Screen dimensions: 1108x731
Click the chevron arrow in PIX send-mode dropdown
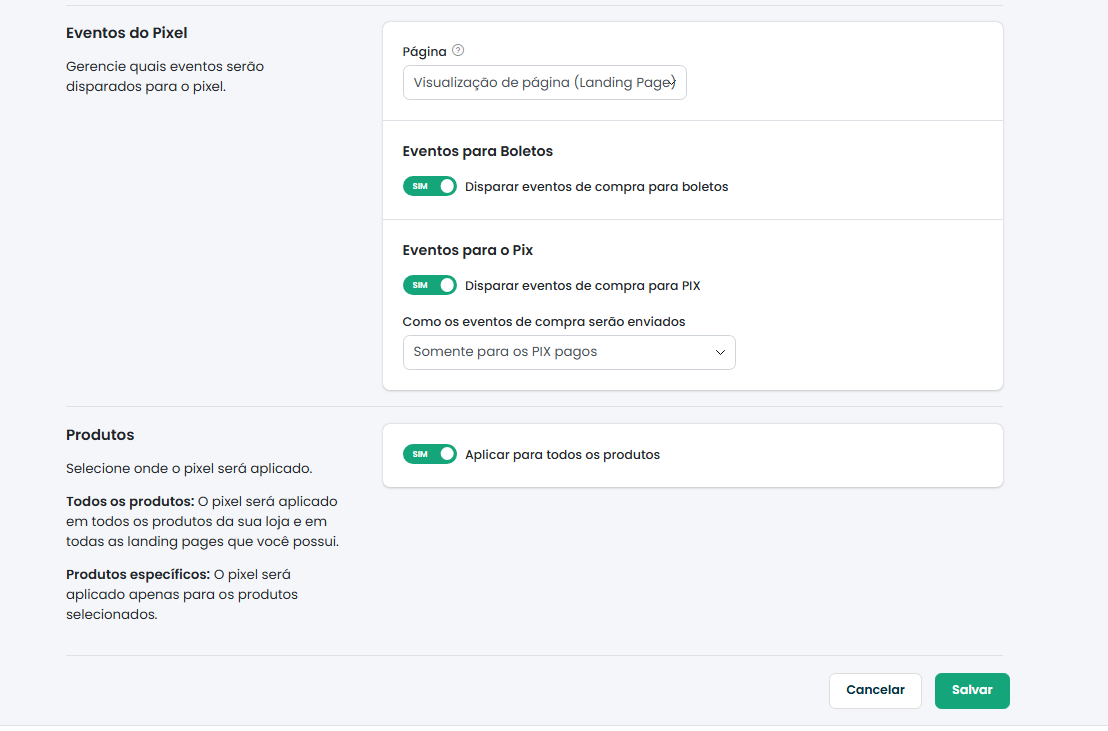(x=719, y=352)
